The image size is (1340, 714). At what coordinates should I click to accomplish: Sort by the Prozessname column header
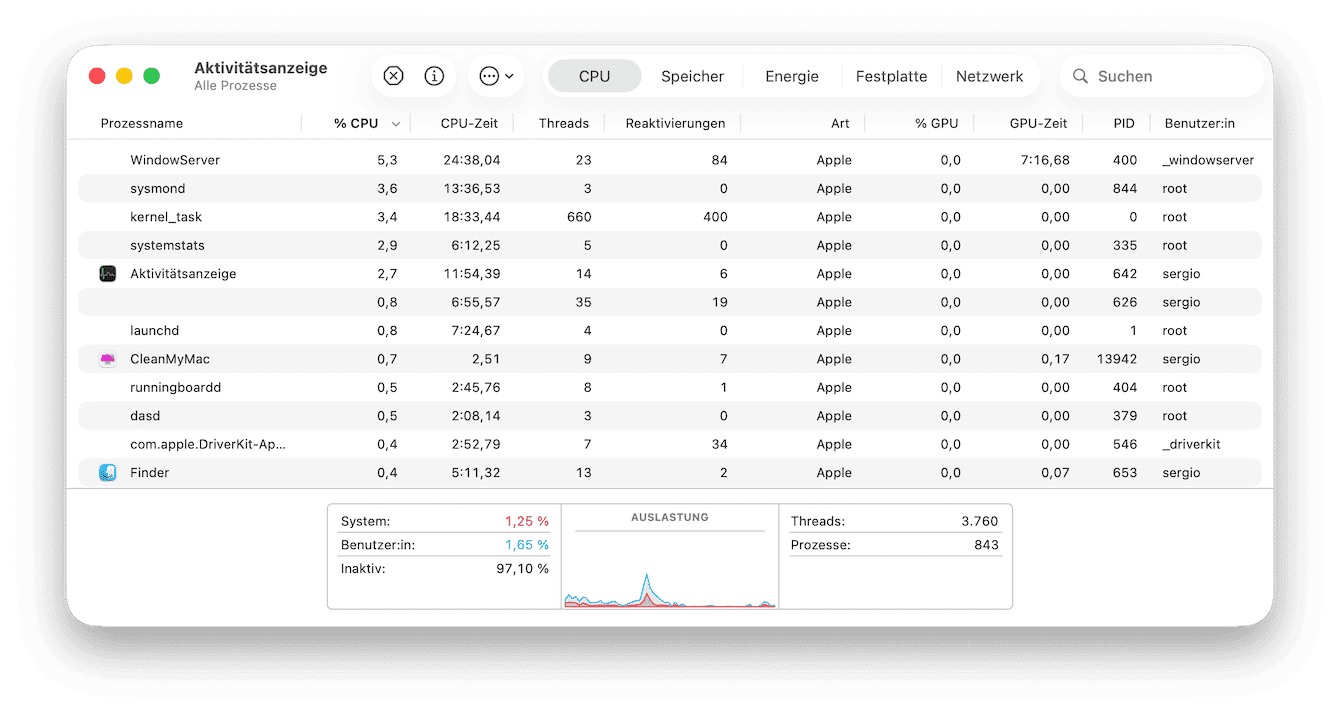[142, 124]
